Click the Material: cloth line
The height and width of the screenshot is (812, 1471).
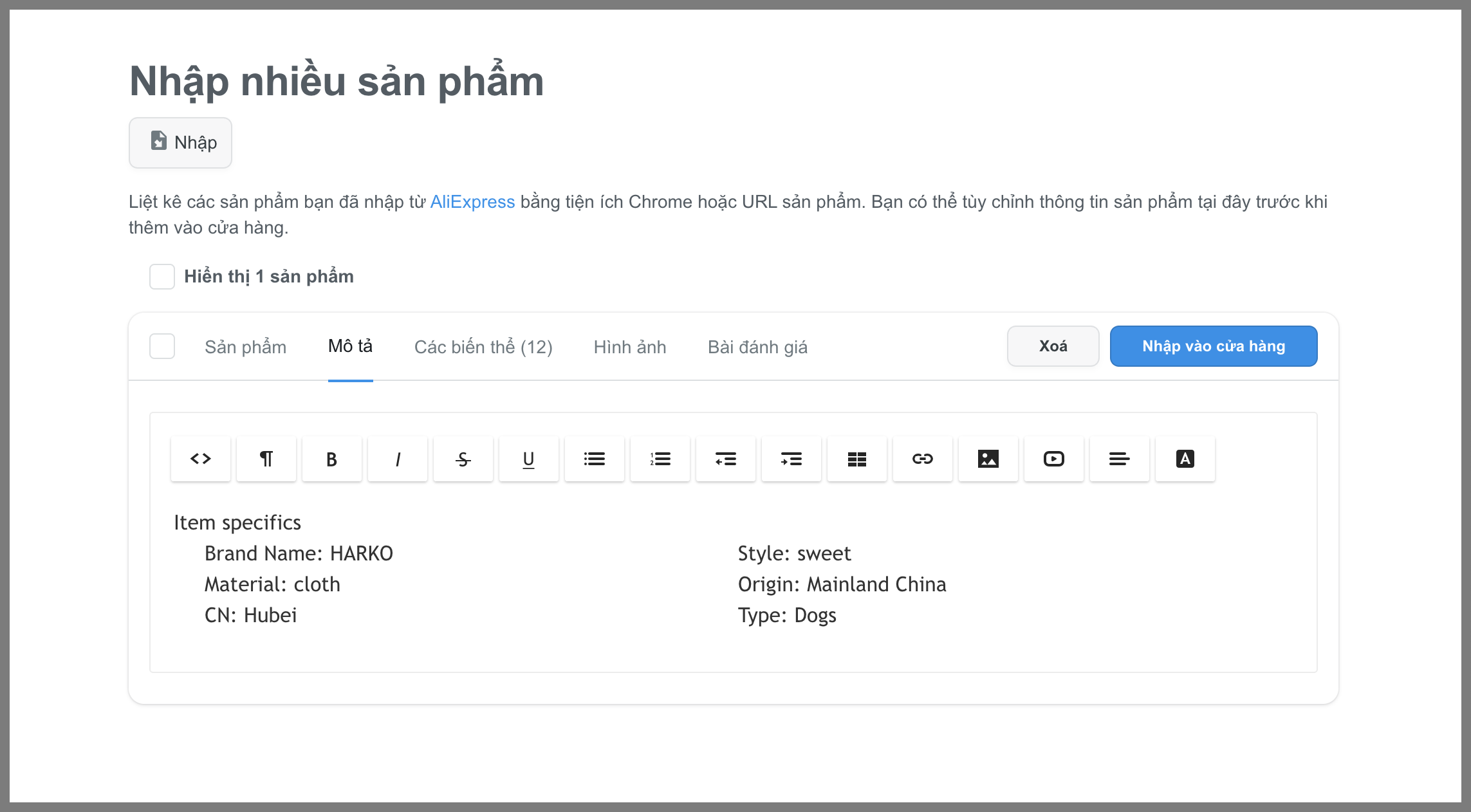[272, 584]
